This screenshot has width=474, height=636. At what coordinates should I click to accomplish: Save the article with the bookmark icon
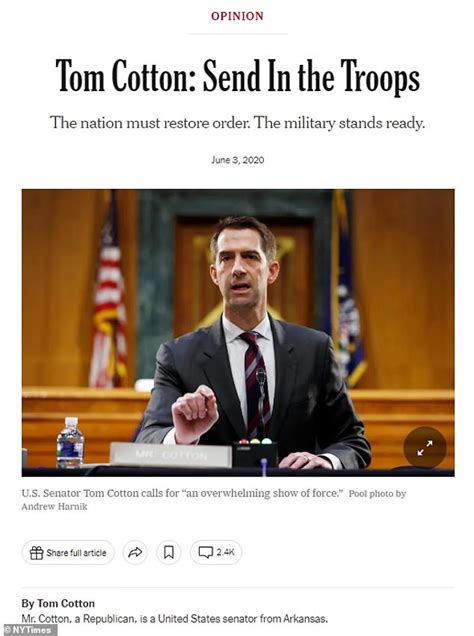point(169,552)
